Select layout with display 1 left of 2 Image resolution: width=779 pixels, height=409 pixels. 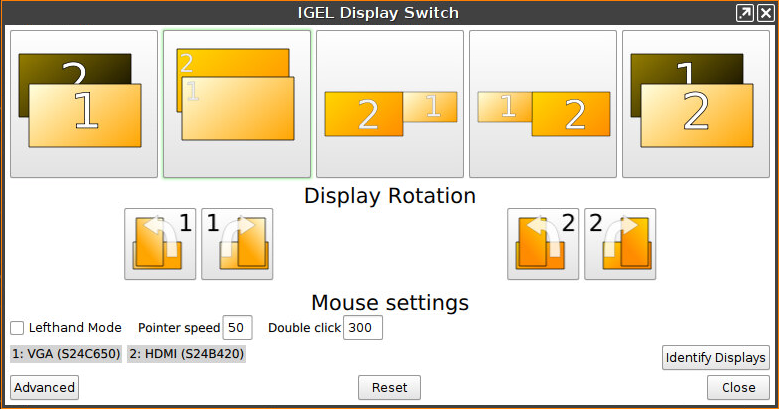[543, 104]
